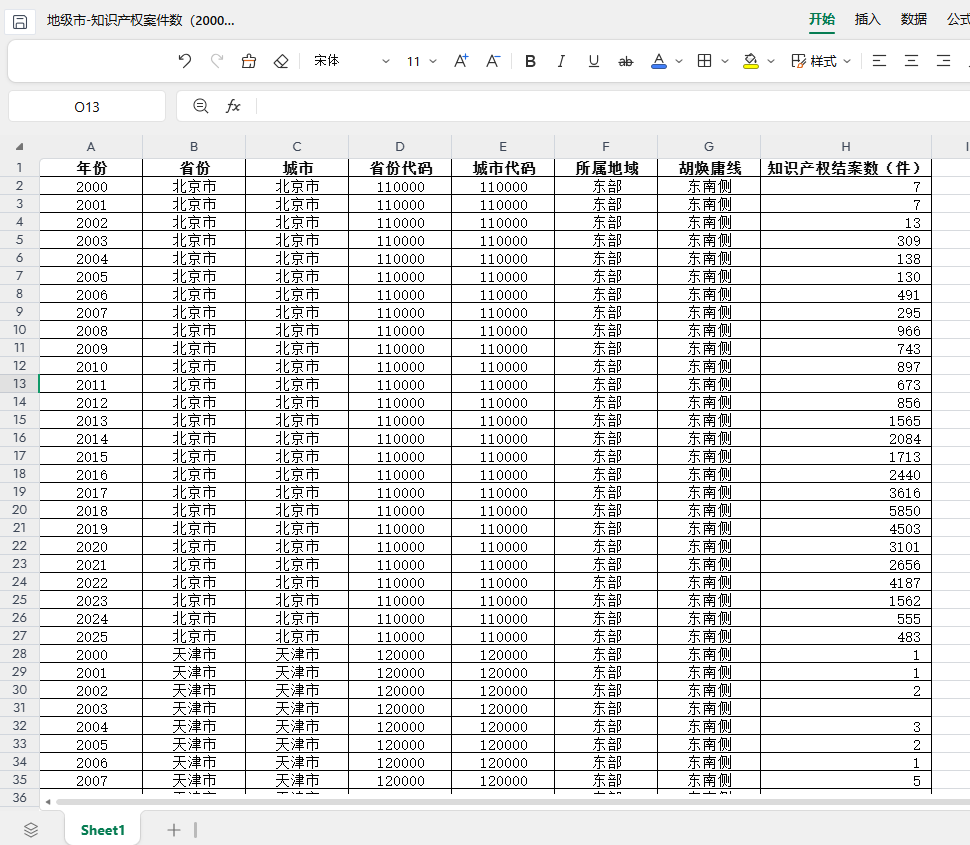Screen dimensions: 970x845
Task: Toggle bold formatting
Action: pyautogui.click(x=530, y=61)
